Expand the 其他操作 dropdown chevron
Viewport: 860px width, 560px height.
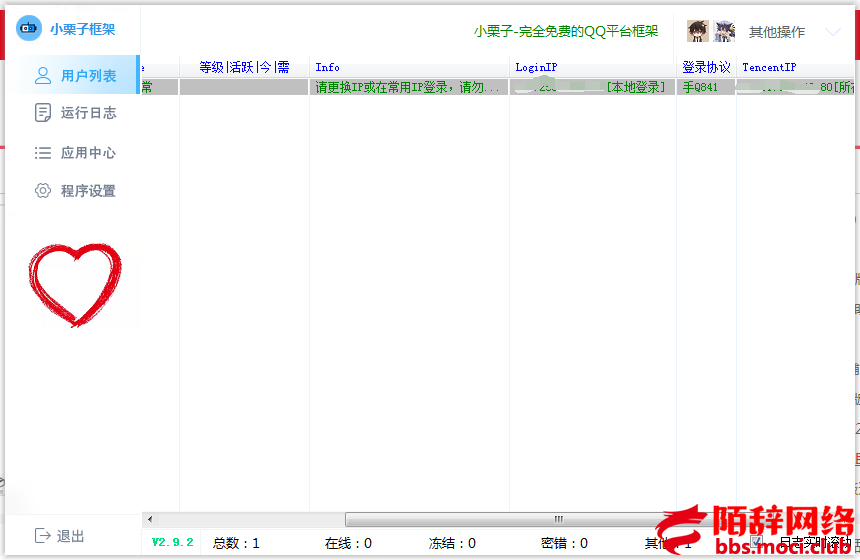[833, 32]
